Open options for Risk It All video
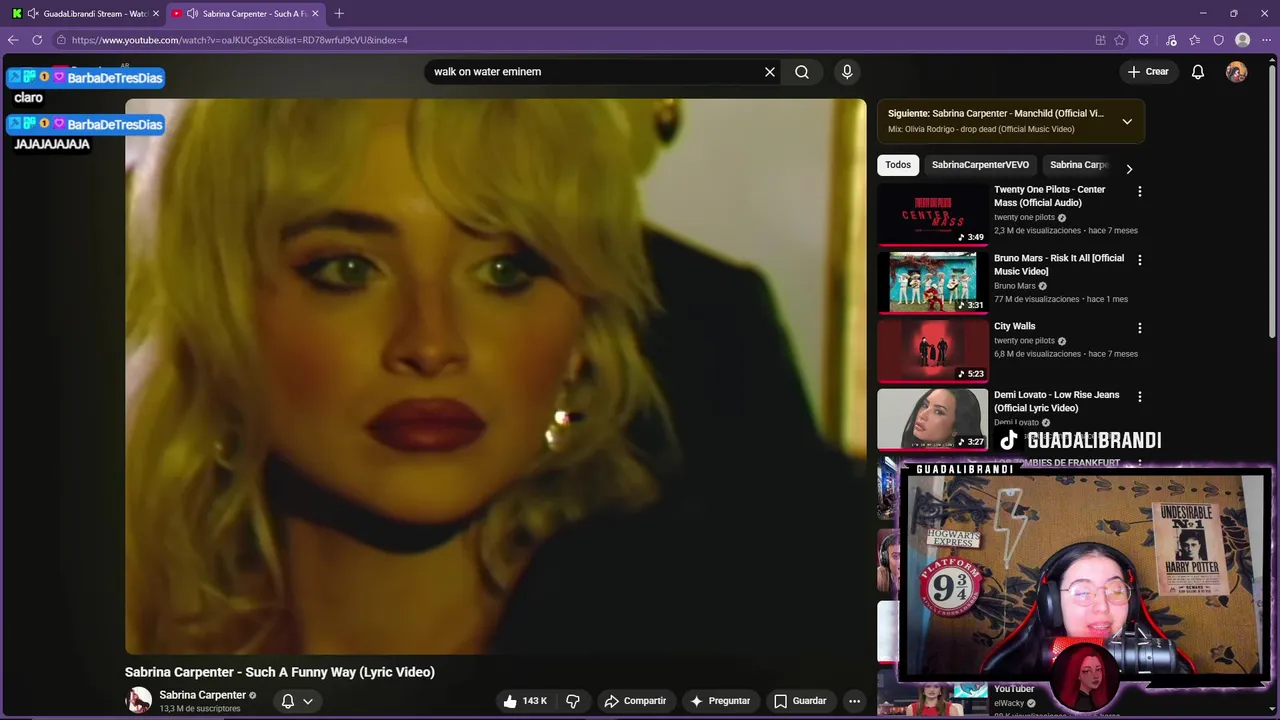Viewport: 1280px width, 720px height. (1139, 260)
